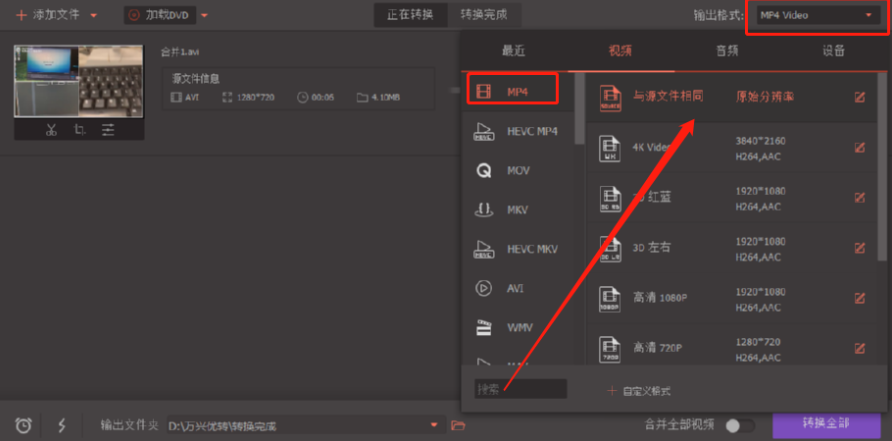Switch to the 正在转换 tab

[x=410, y=15]
